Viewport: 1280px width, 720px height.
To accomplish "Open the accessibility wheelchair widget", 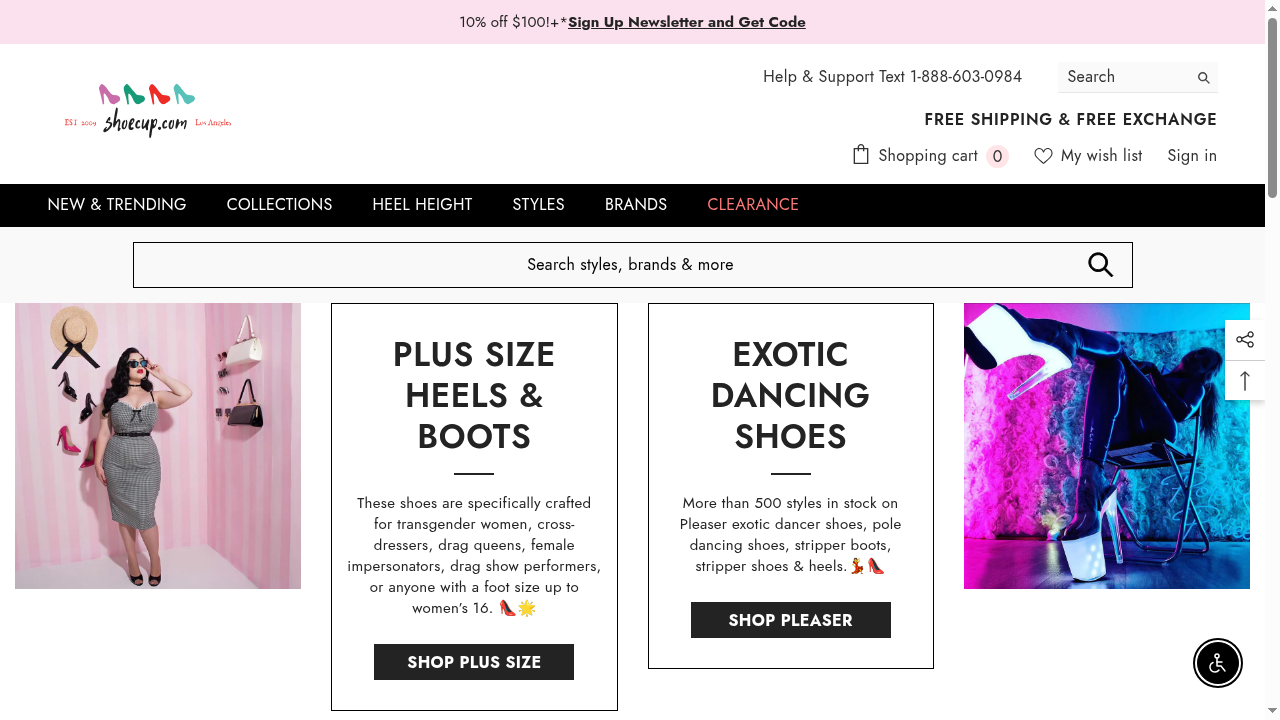I will (1218, 663).
